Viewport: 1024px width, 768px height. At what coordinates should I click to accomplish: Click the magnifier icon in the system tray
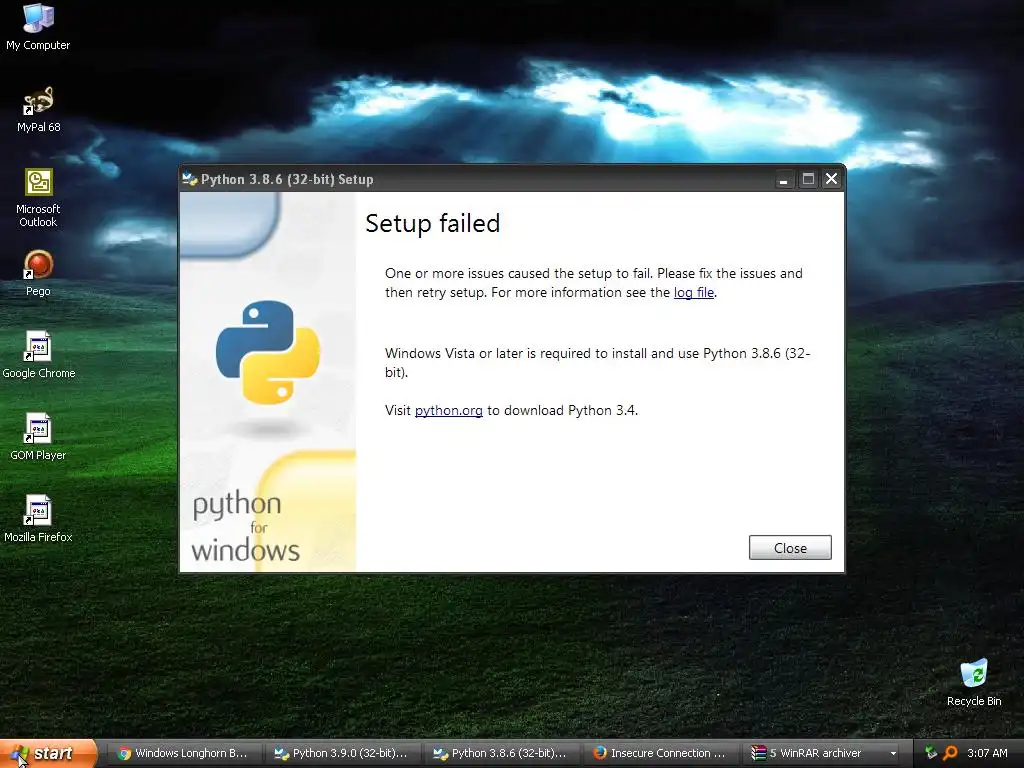950,753
